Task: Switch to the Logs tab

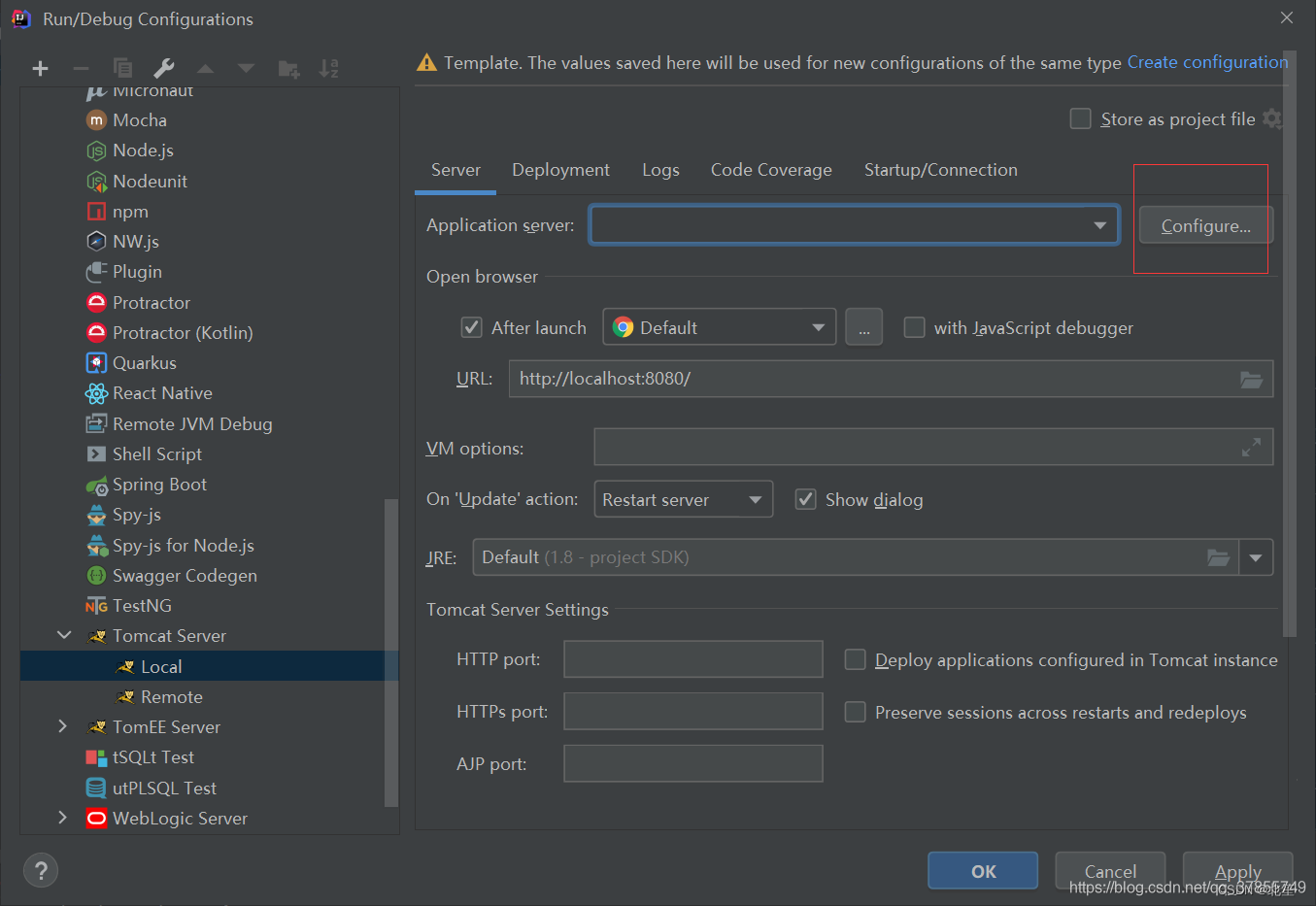Action: (x=660, y=170)
